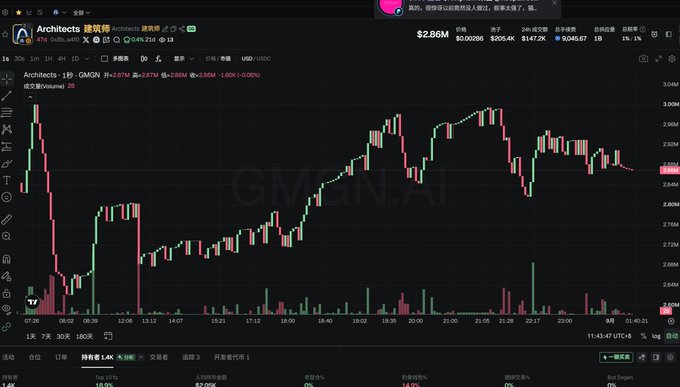Open the 开发者代币 1 tab

[x=232, y=357]
